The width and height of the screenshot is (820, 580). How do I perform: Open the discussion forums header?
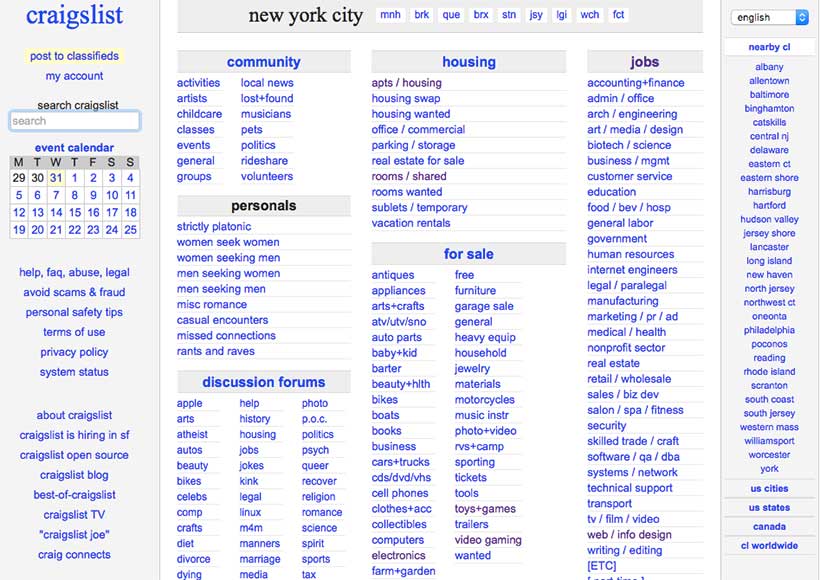(x=264, y=382)
